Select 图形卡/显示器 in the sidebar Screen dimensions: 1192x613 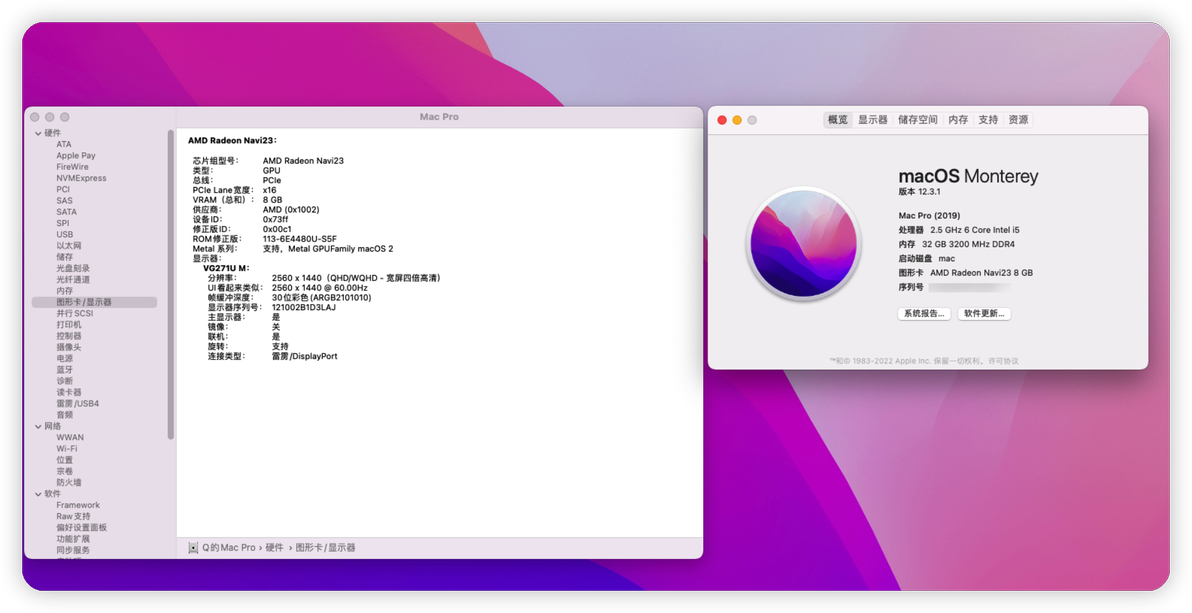[x=94, y=302]
